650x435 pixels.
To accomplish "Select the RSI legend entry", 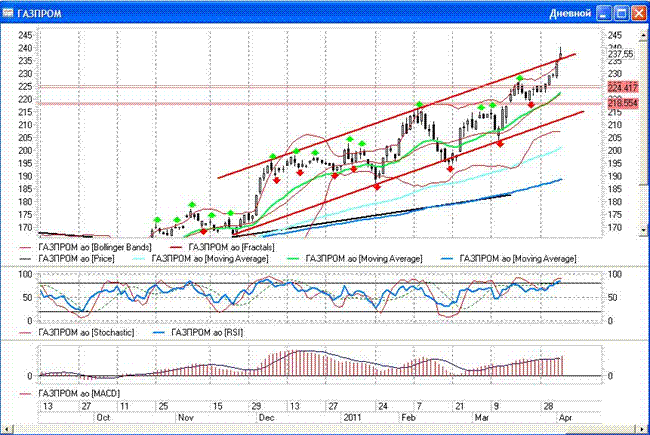I will [x=198, y=333].
